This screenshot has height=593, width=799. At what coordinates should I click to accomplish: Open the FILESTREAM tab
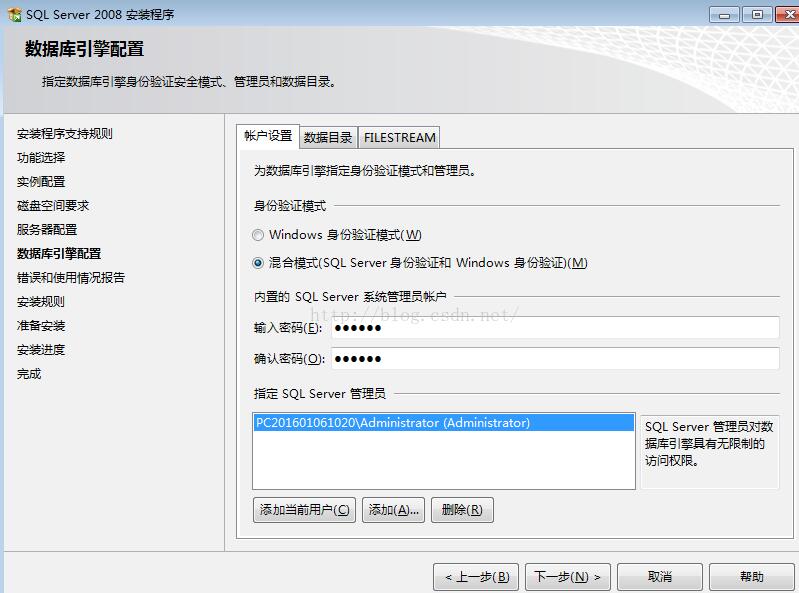(400, 138)
